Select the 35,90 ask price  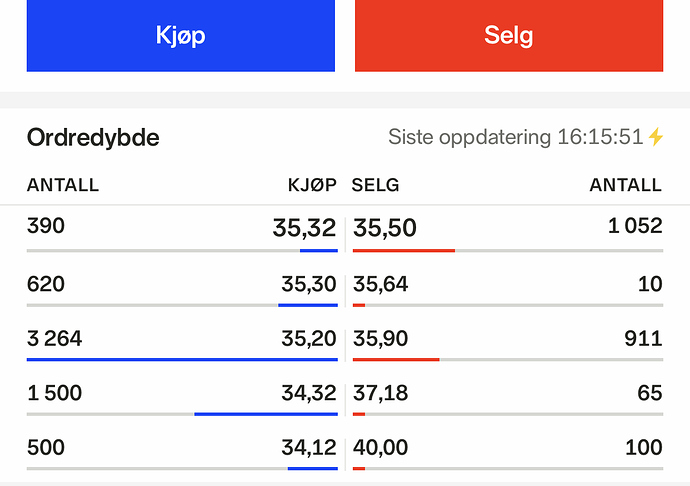380,339
